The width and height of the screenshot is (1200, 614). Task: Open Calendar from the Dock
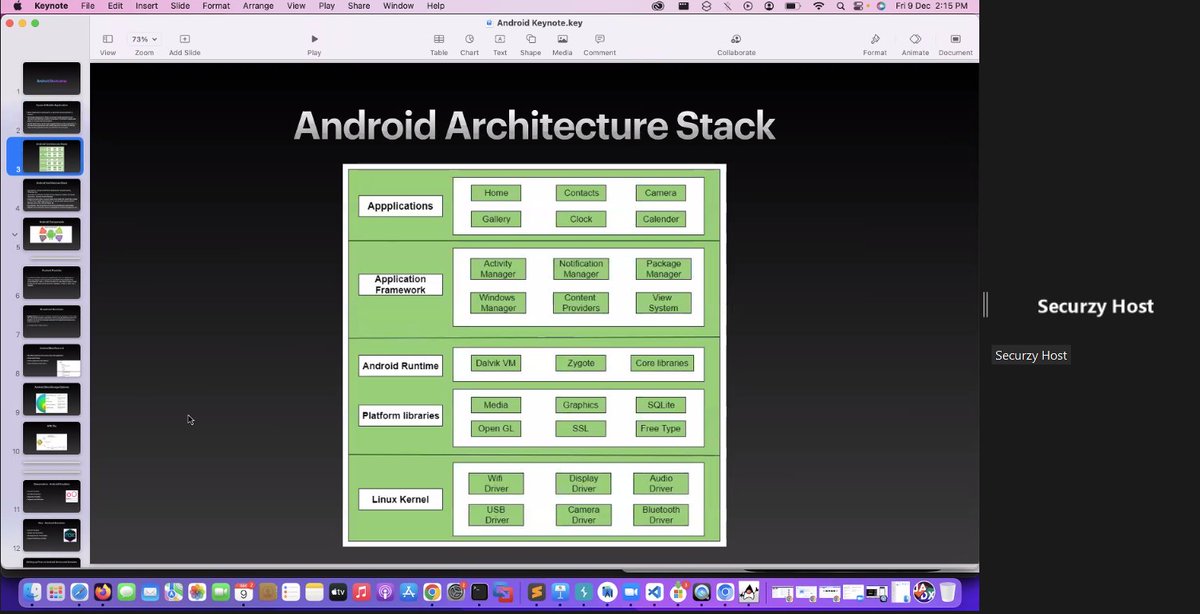[244, 592]
